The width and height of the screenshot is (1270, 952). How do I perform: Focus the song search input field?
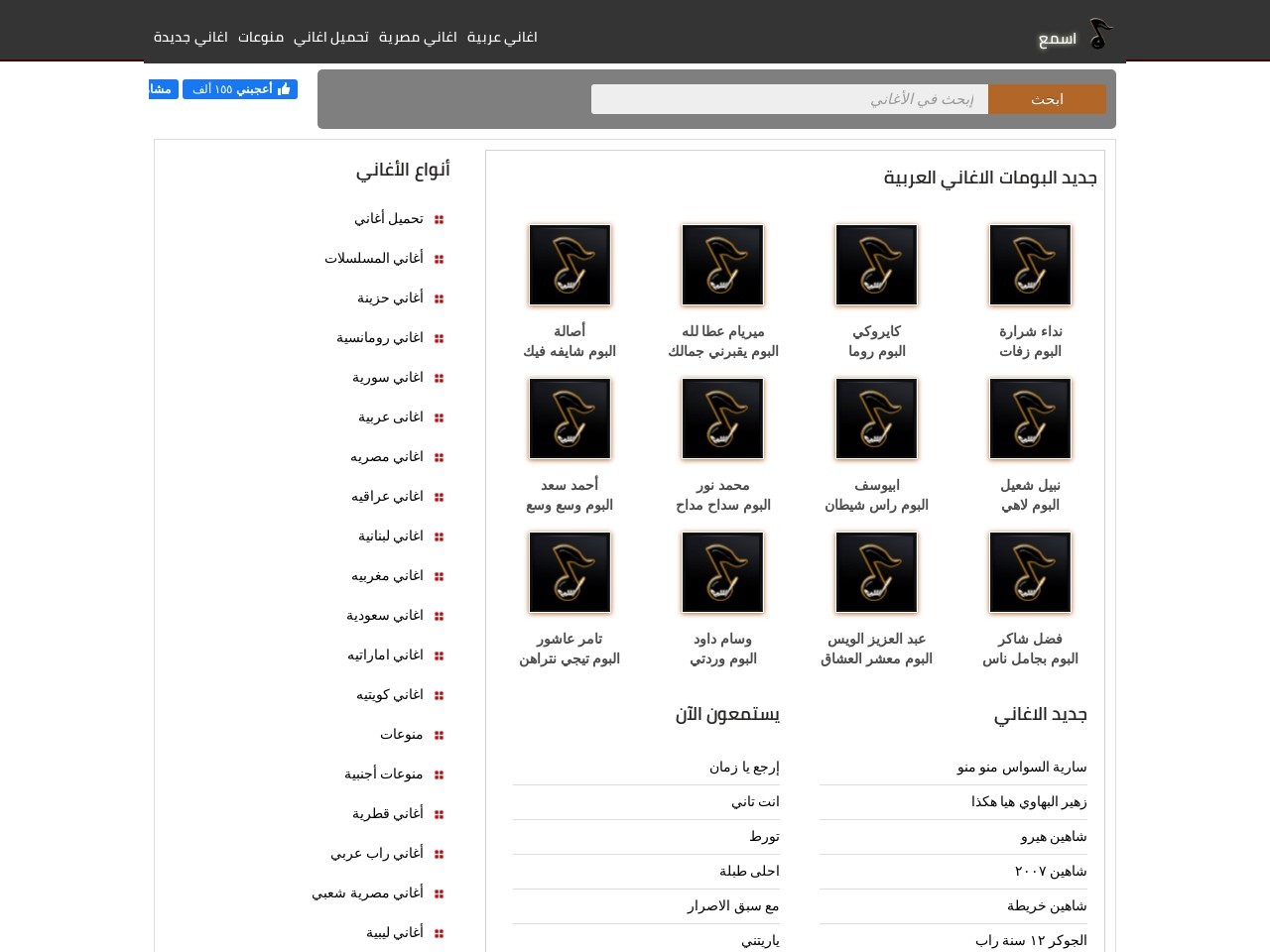tap(789, 99)
